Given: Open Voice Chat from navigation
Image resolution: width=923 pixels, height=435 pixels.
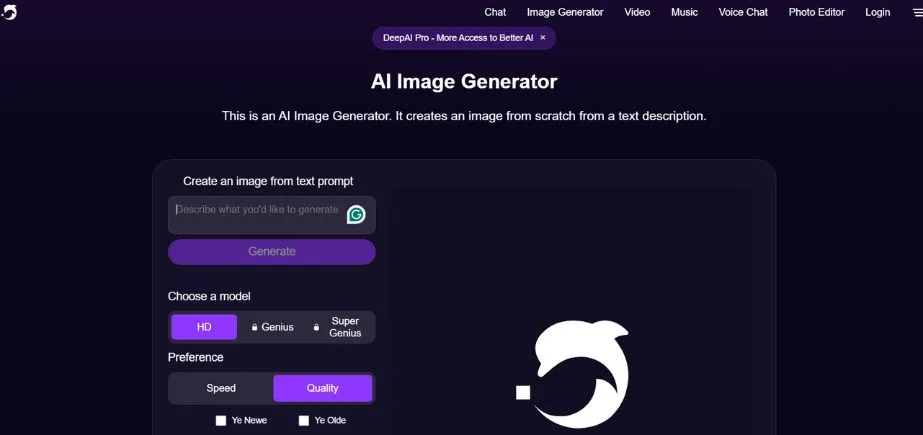Looking at the screenshot, I should pos(743,12).
